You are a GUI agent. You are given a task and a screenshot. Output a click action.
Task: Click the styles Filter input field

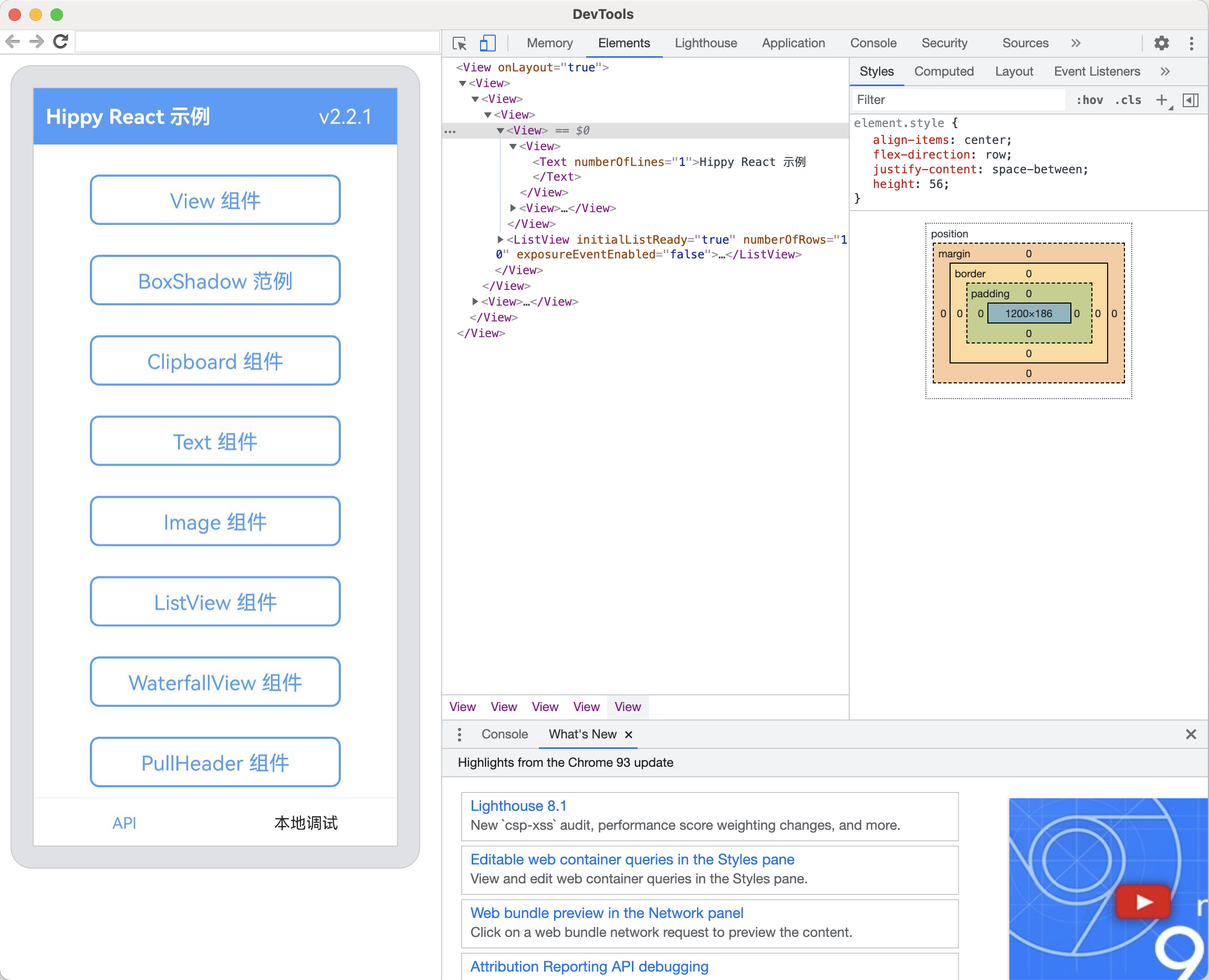[958, 100]
